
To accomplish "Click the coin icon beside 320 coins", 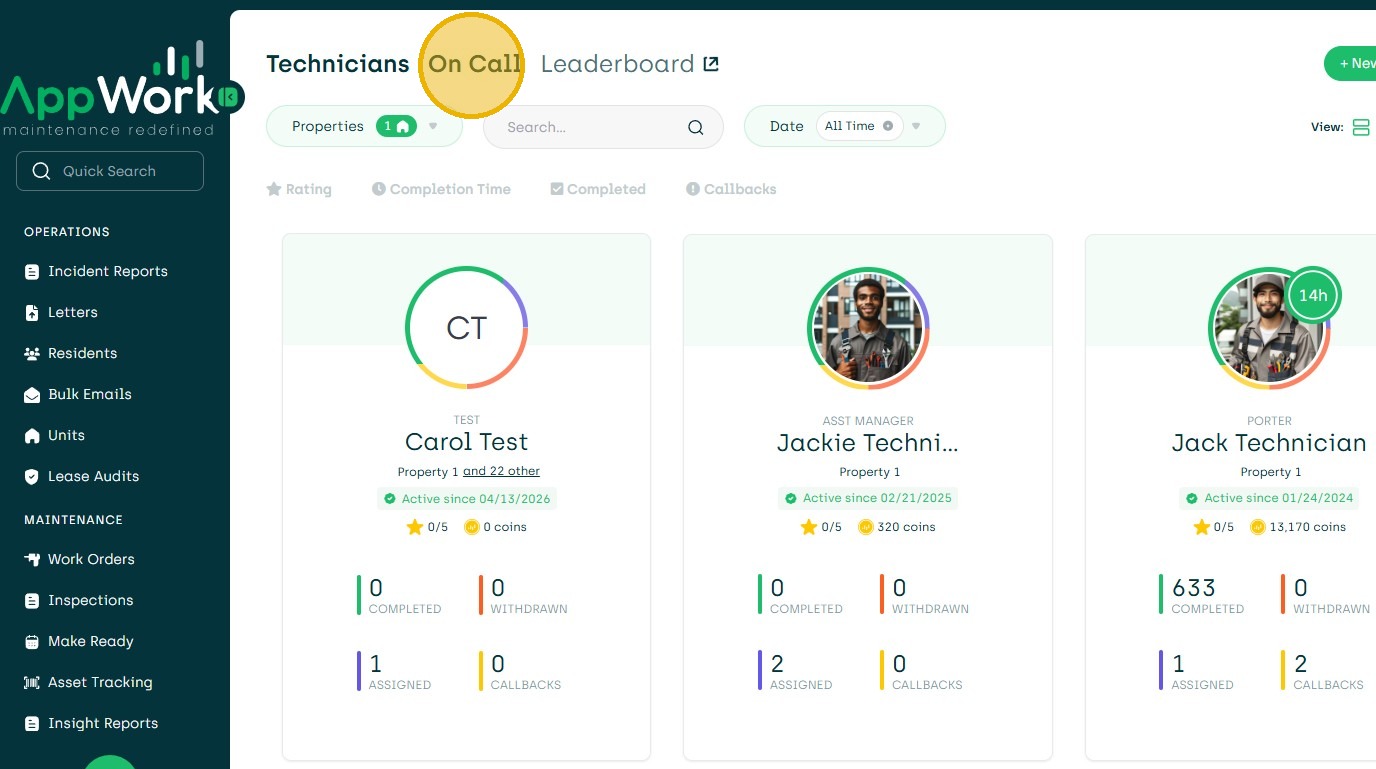I will [866, 527].
